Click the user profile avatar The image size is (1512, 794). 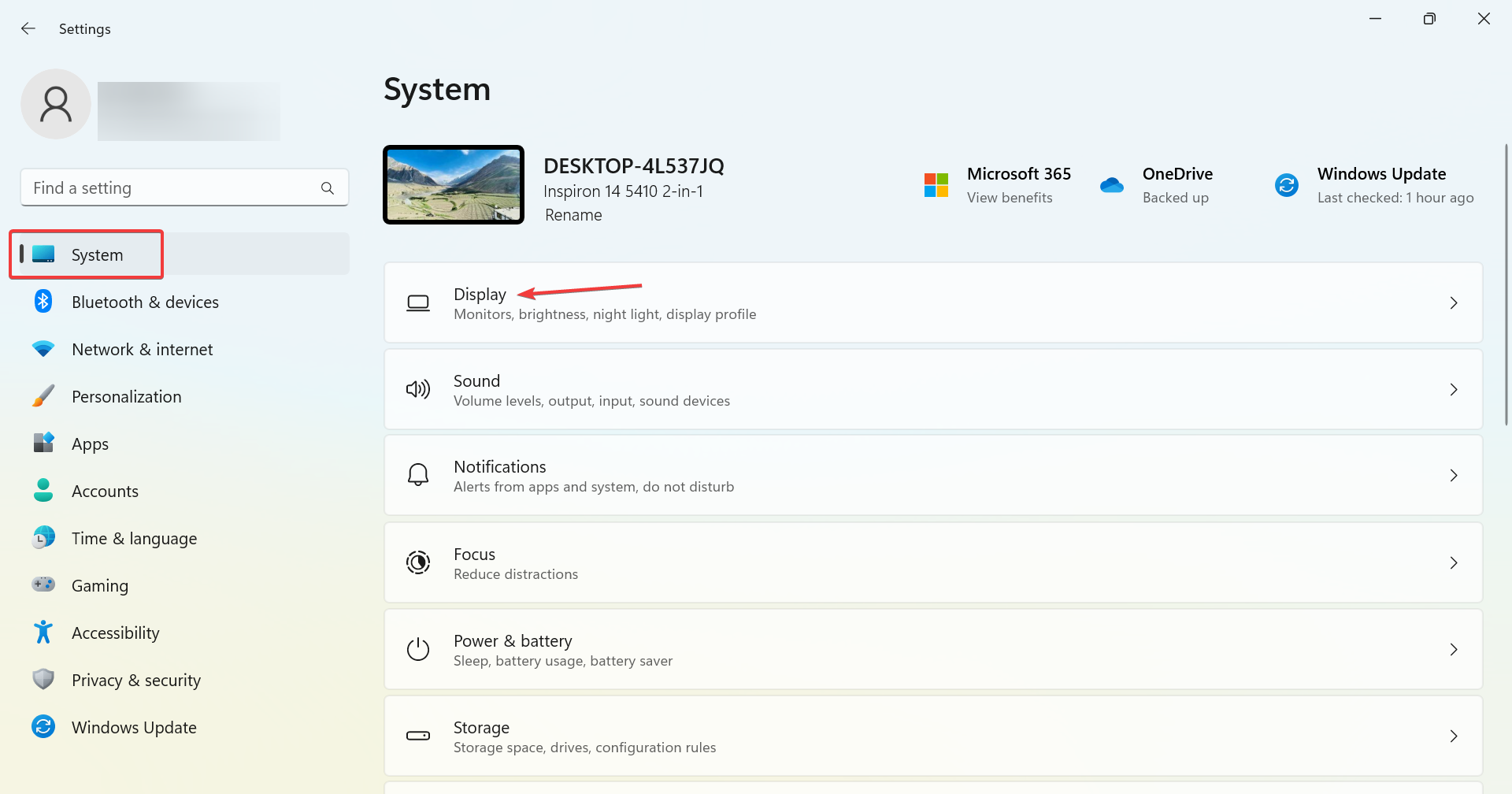click(56, 104)
